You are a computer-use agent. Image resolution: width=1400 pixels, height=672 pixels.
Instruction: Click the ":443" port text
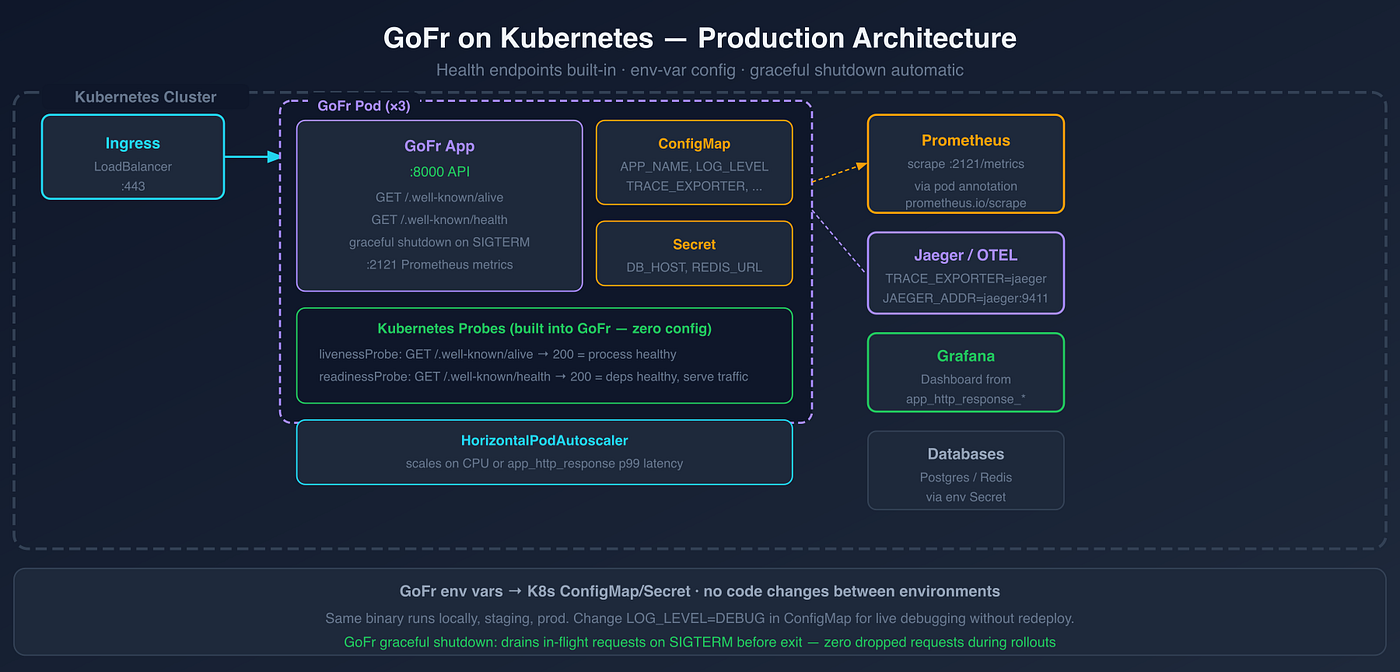pyautogui.click(x=133, y=185)
